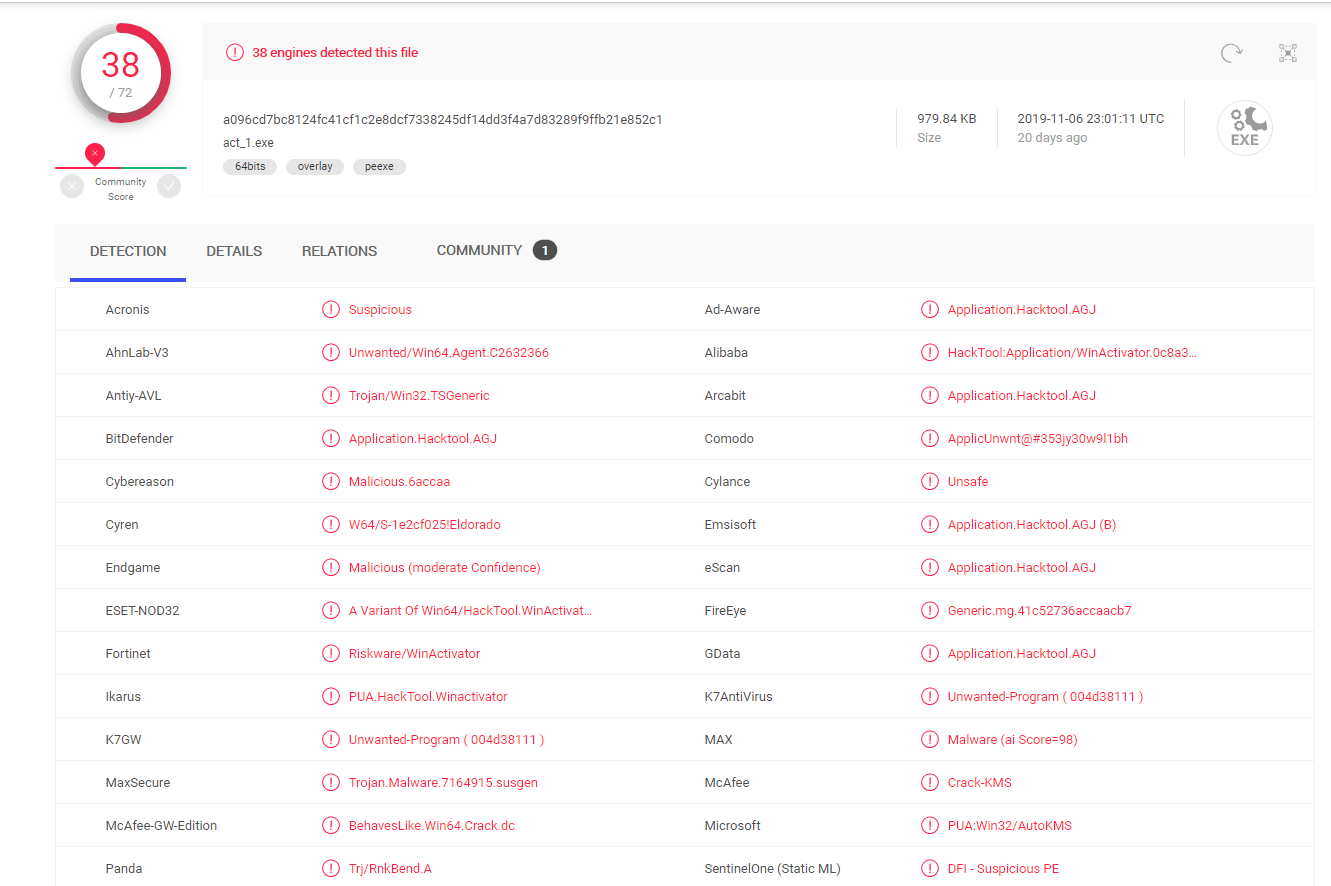
Task: Click 'ApplicUnwnt@#353jy30w9l1bh' detection text
Action: (x=1038, y=438)
